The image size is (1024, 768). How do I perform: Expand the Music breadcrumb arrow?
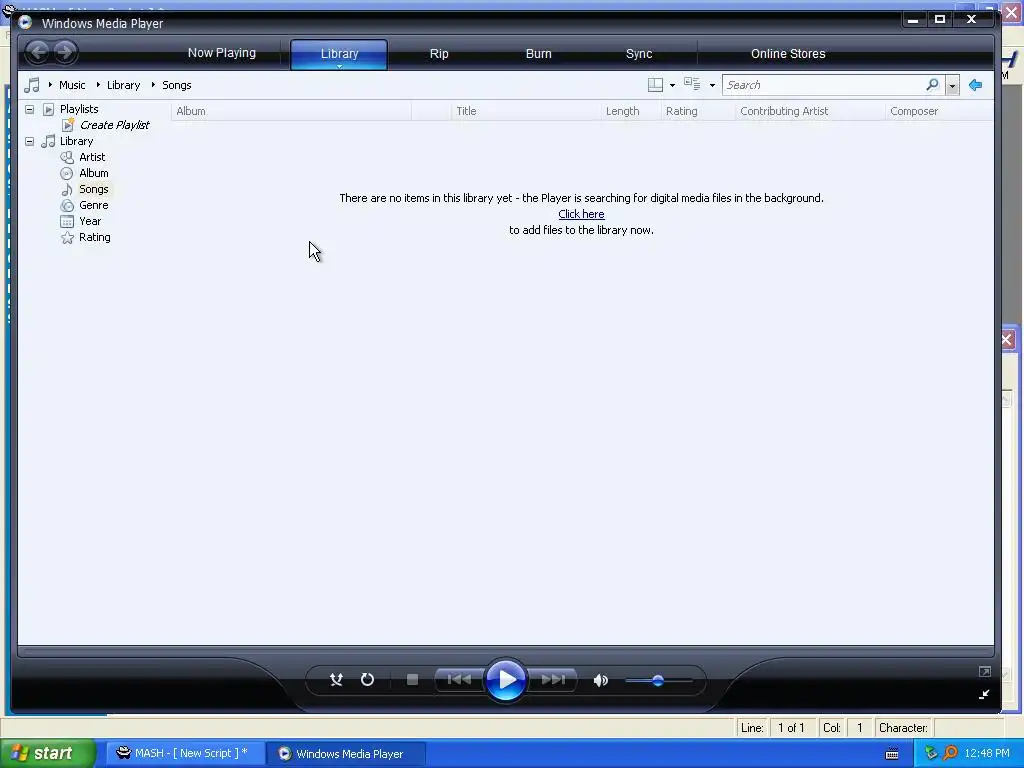(50, 85)
